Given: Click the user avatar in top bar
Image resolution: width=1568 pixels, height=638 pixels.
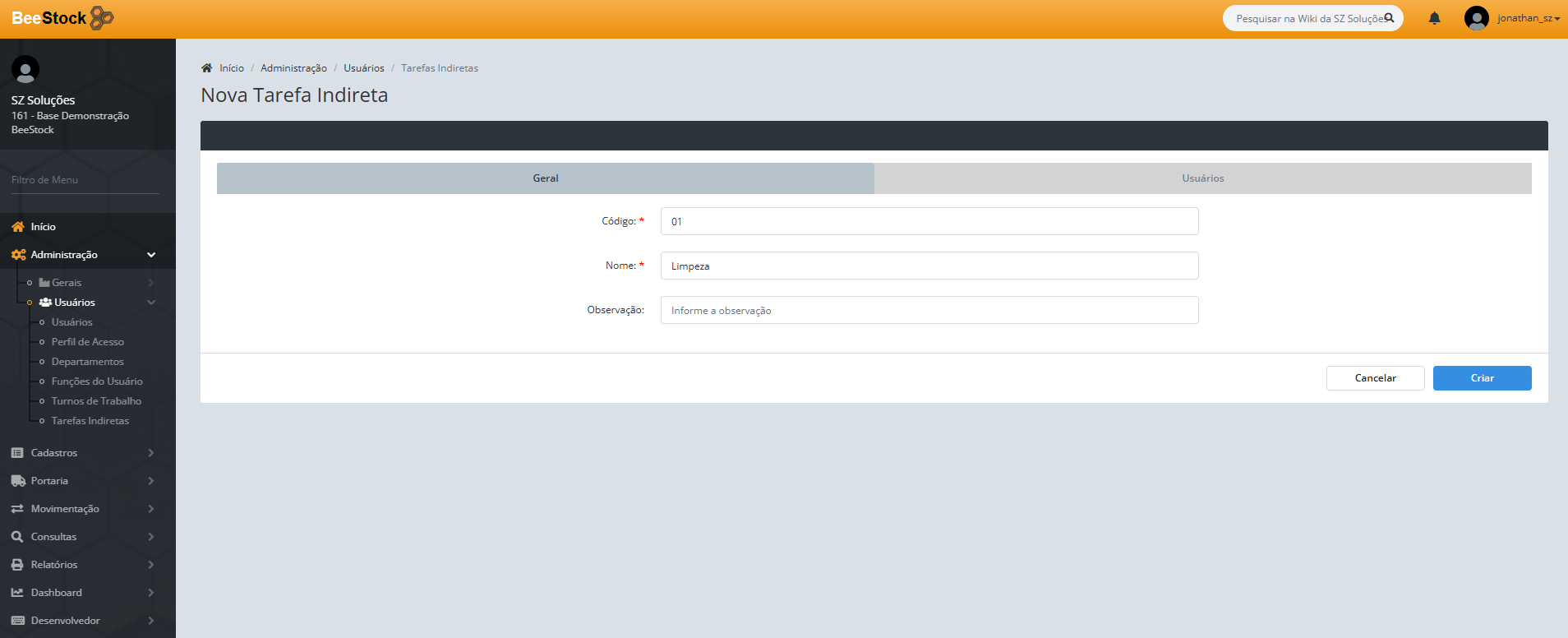Looking at the screenshot, I should tap(1476, 18).
